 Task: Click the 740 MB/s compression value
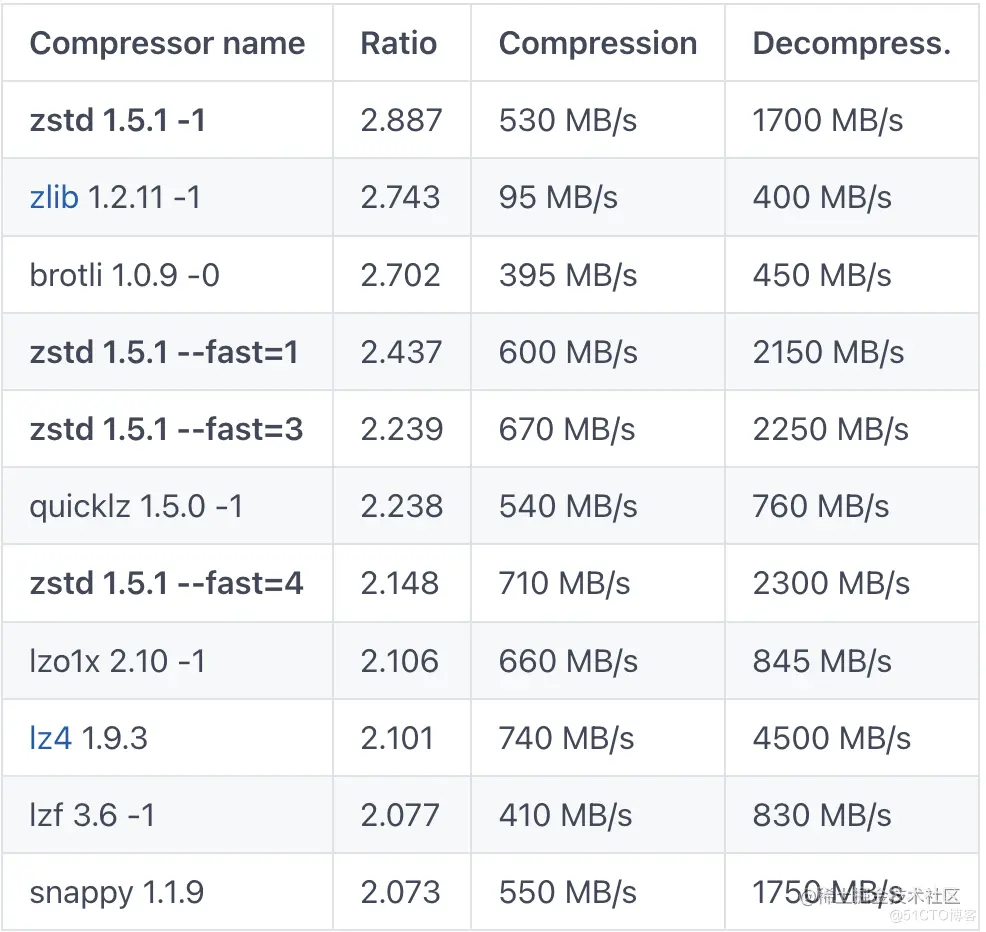[567, 738]
